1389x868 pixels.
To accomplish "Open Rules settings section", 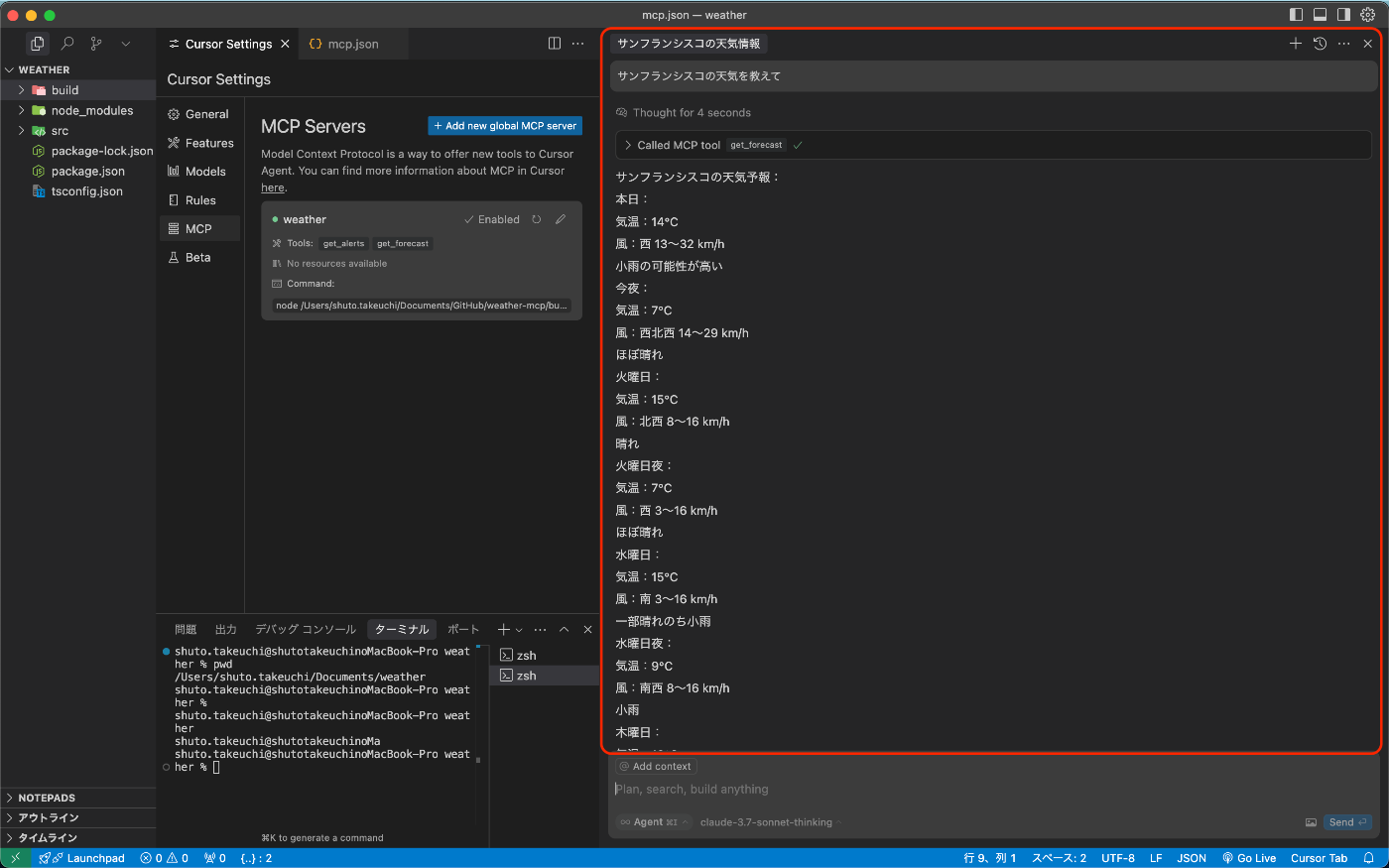I will pos(199,200).
